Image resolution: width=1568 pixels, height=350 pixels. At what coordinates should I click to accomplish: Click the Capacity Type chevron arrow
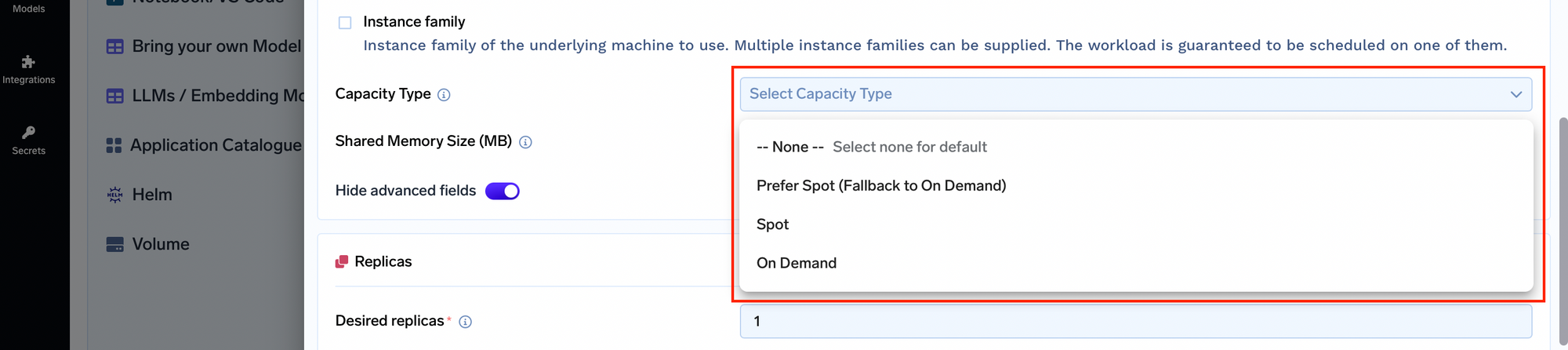pyautogui.click(x=1515, y=94)
